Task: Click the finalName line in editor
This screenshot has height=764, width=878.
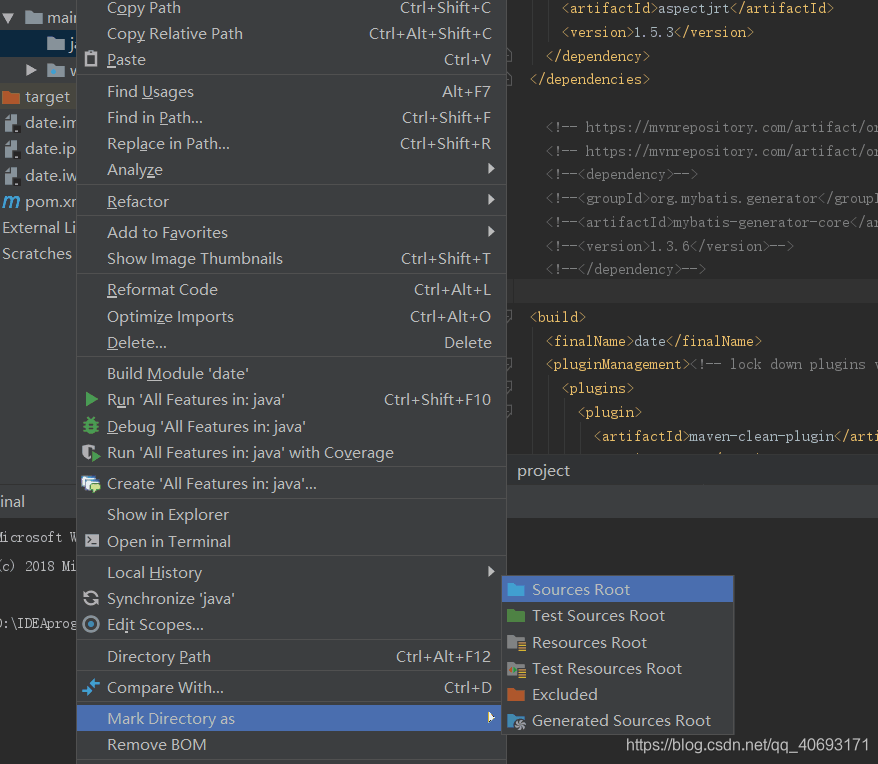Action: tap(653, 341)
